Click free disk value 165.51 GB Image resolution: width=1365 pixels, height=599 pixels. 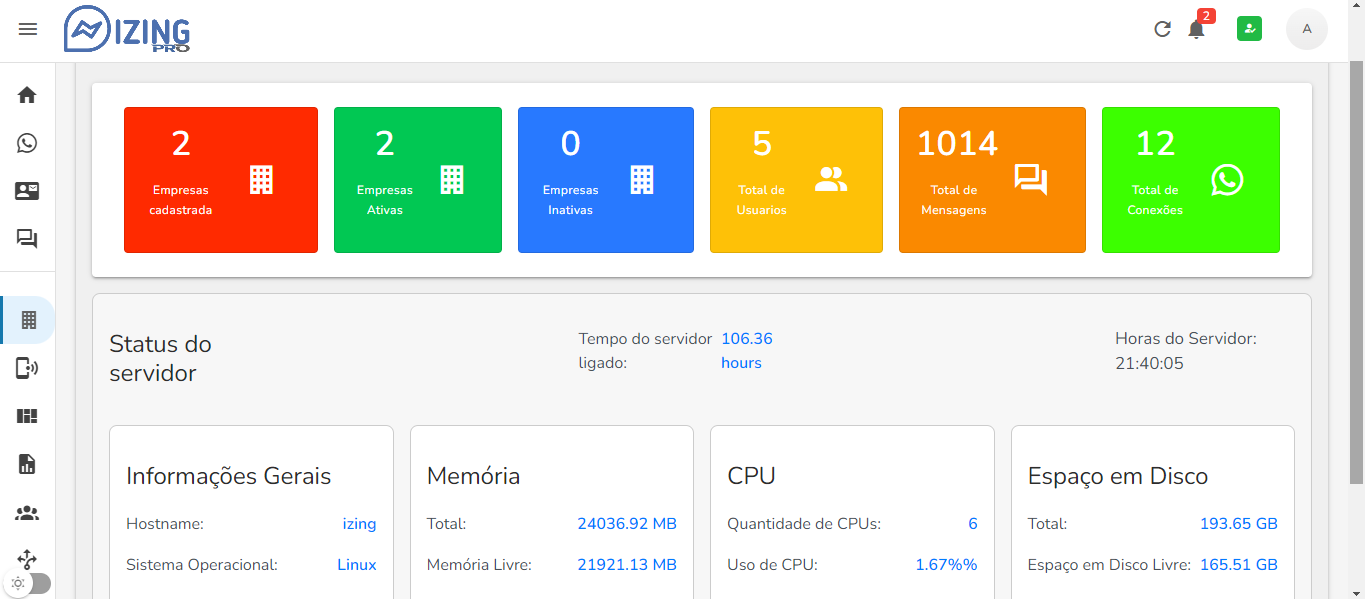click(x=1239, y=565)
